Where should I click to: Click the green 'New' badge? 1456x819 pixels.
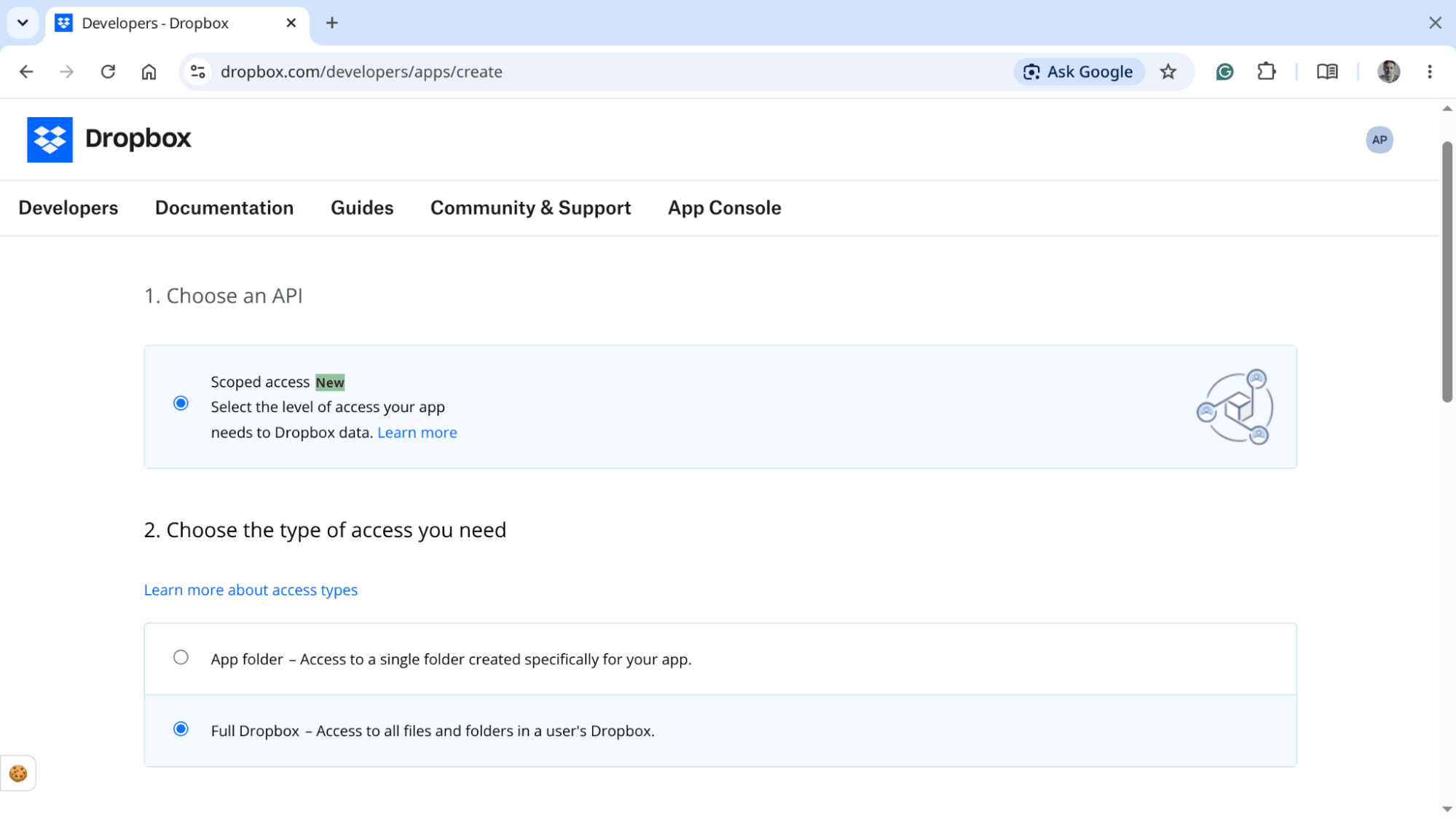pos(330,382)
